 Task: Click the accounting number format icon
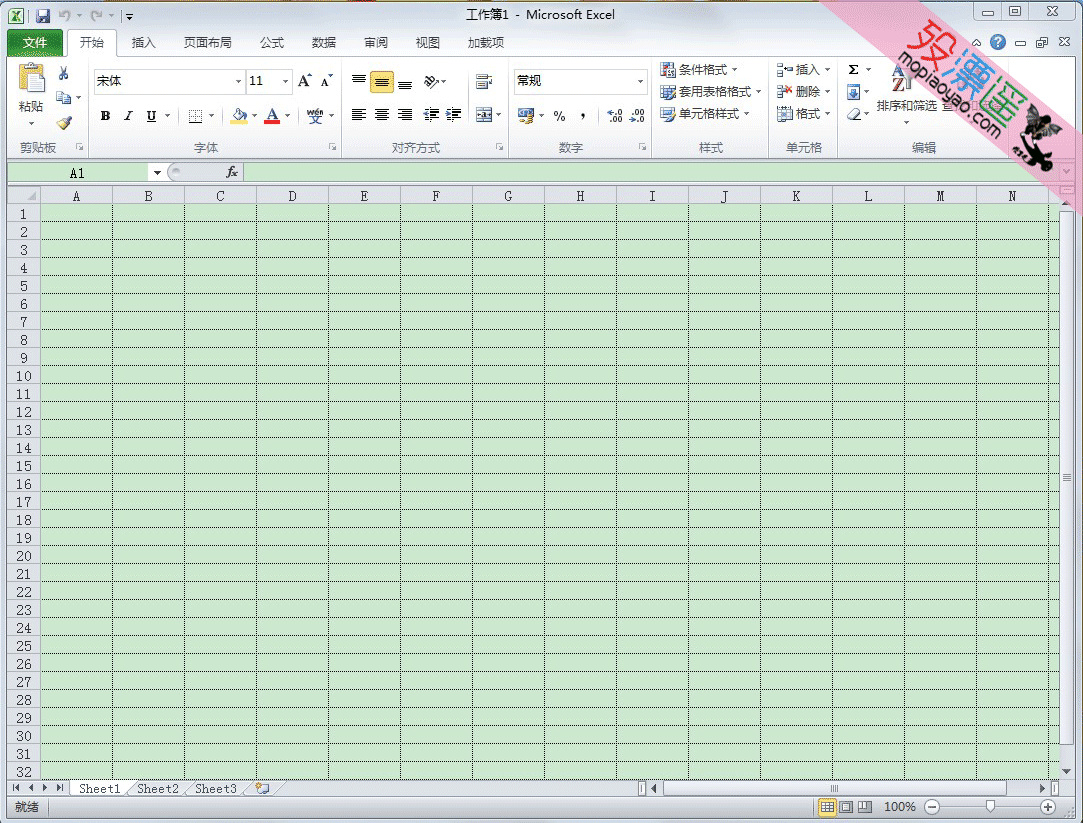pyautogui.click(x=526, y=115)
